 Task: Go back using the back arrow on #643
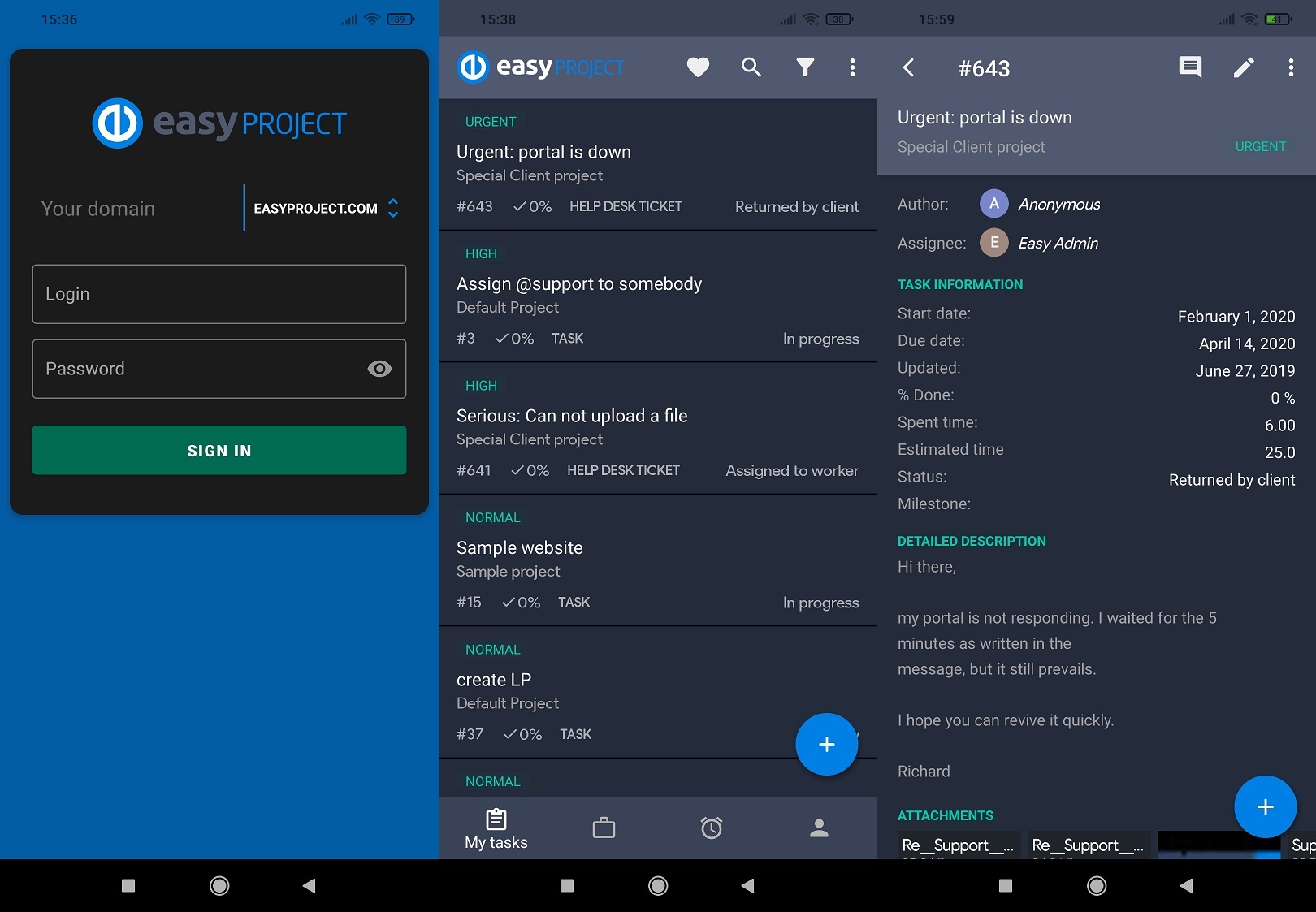pyautogui.click(x=908, y=68)
